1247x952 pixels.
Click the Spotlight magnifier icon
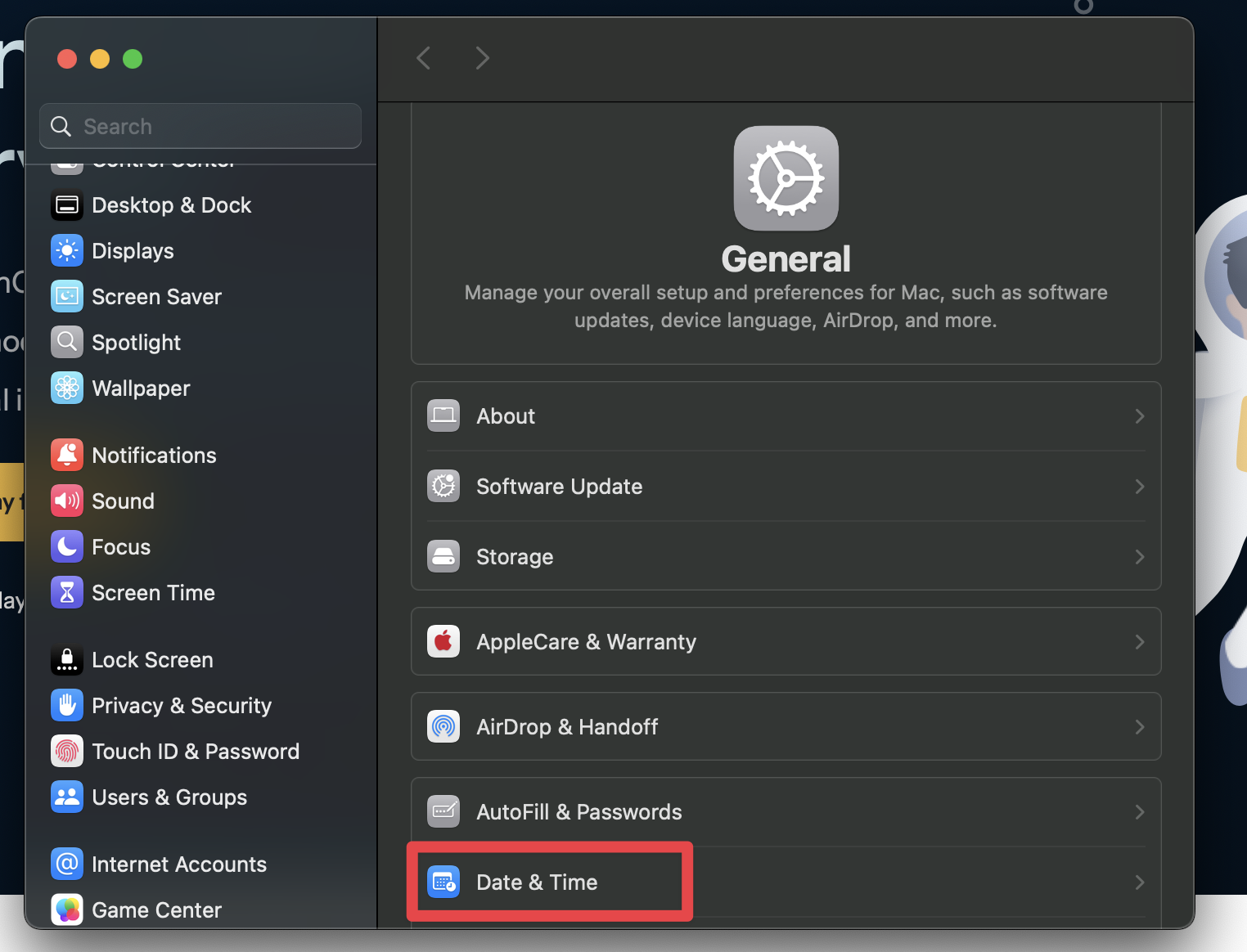point(67,343)
